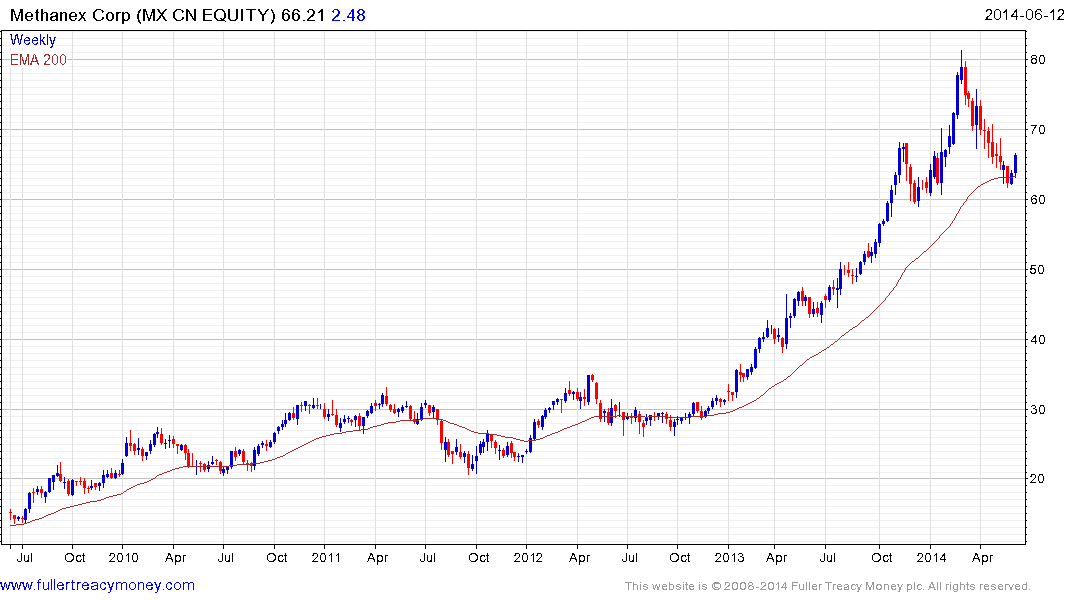Click the 60 price axis label
The height and width of the screenshot is (600, 1075).
1037,200
